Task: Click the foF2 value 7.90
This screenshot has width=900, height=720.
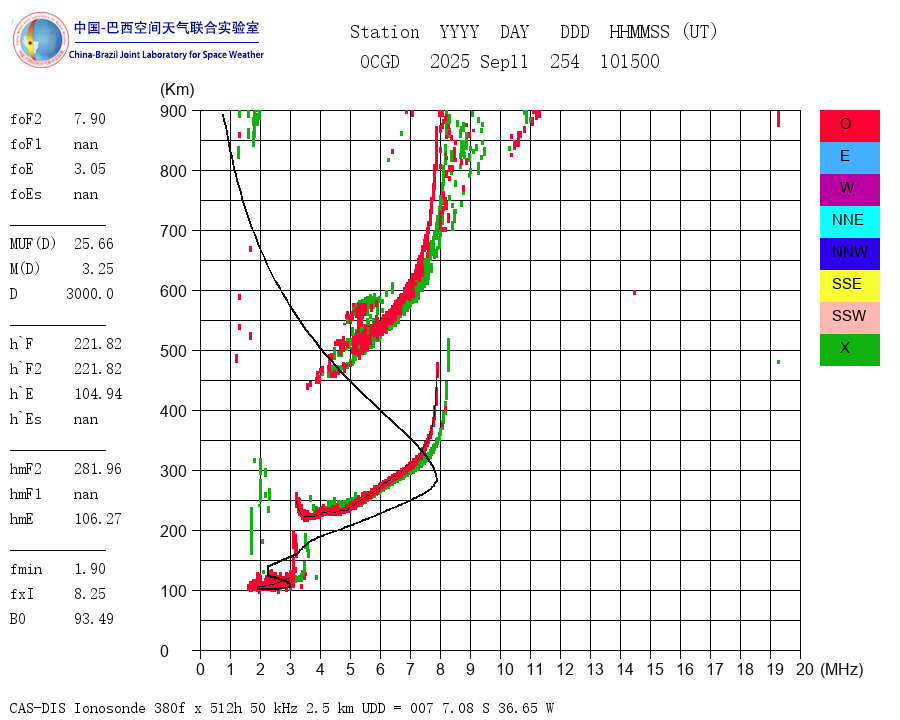Action: (x=90, y=119)
